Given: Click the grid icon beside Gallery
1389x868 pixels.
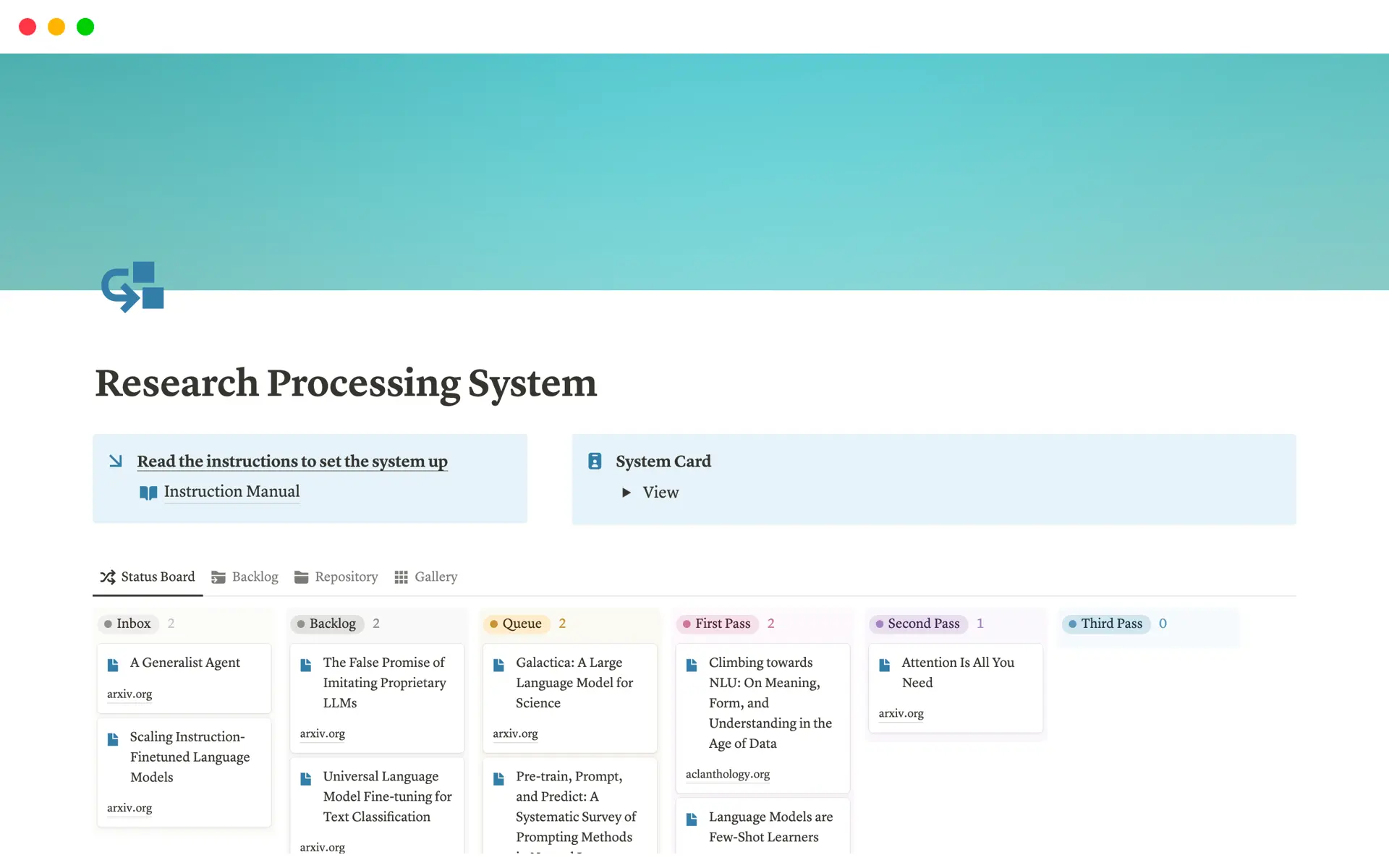Looking at the screenshot, I should pos(402,576).
